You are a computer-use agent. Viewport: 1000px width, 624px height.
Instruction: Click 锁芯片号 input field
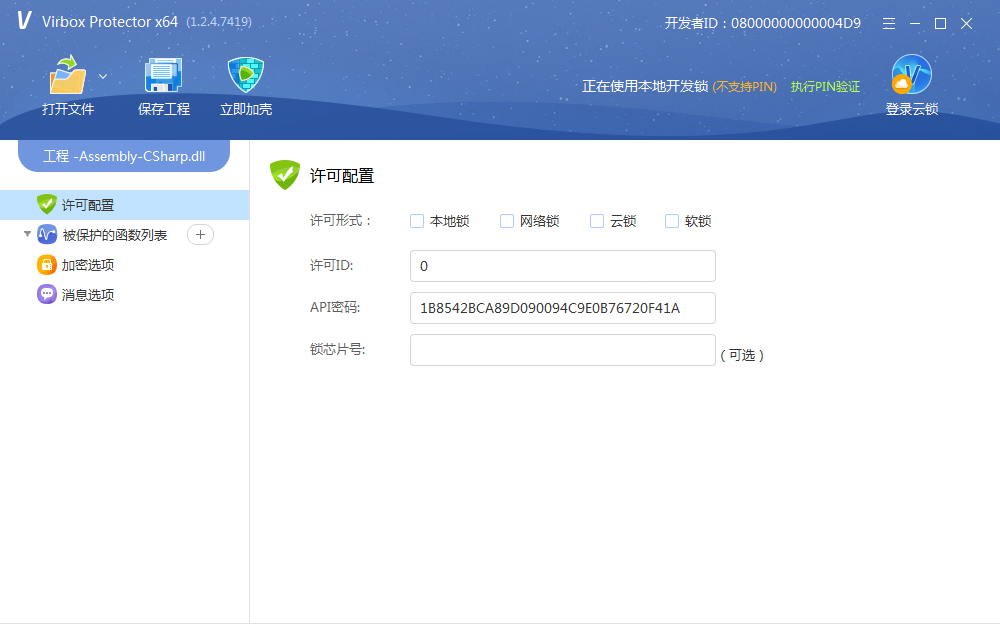(562, 350)
